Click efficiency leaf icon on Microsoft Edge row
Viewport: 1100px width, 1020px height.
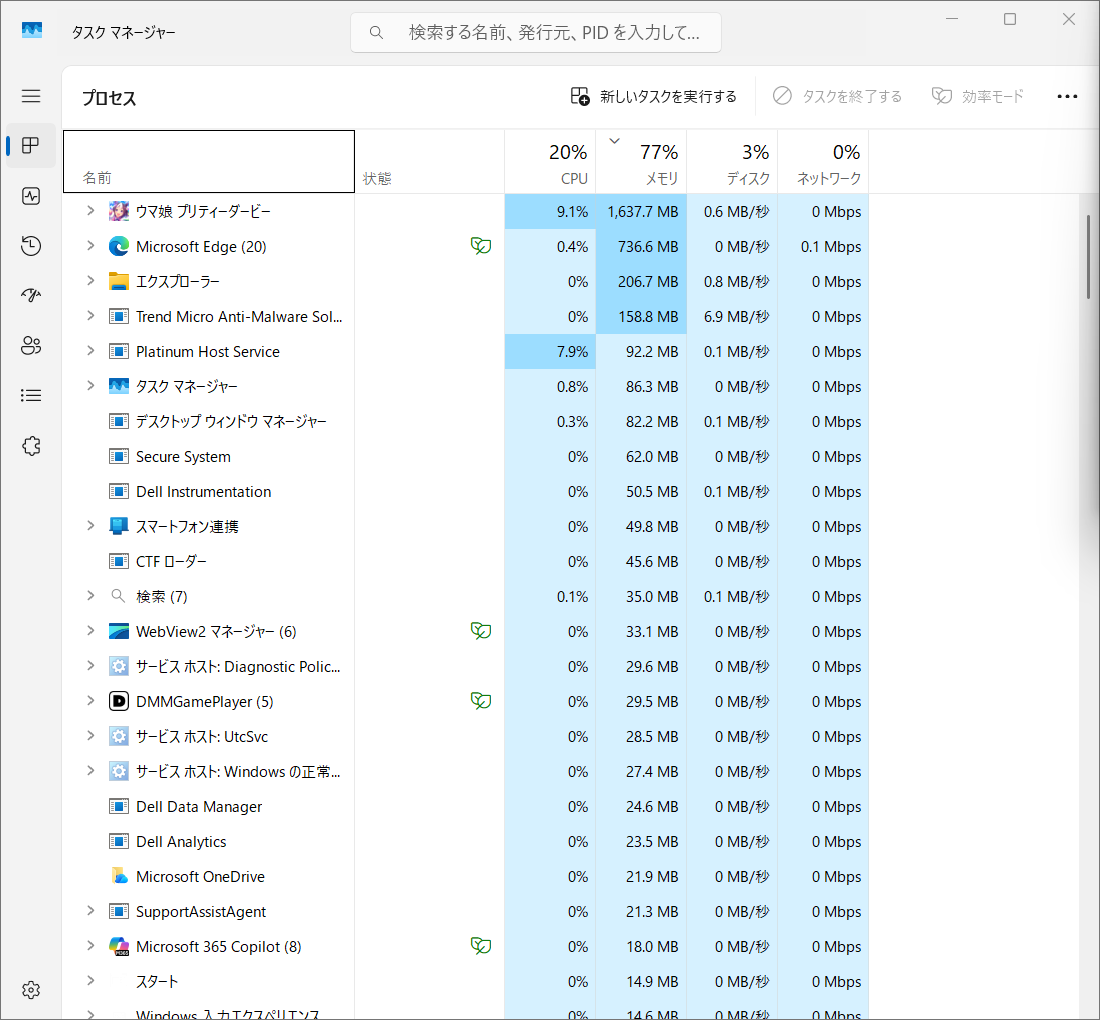(481, 246)
